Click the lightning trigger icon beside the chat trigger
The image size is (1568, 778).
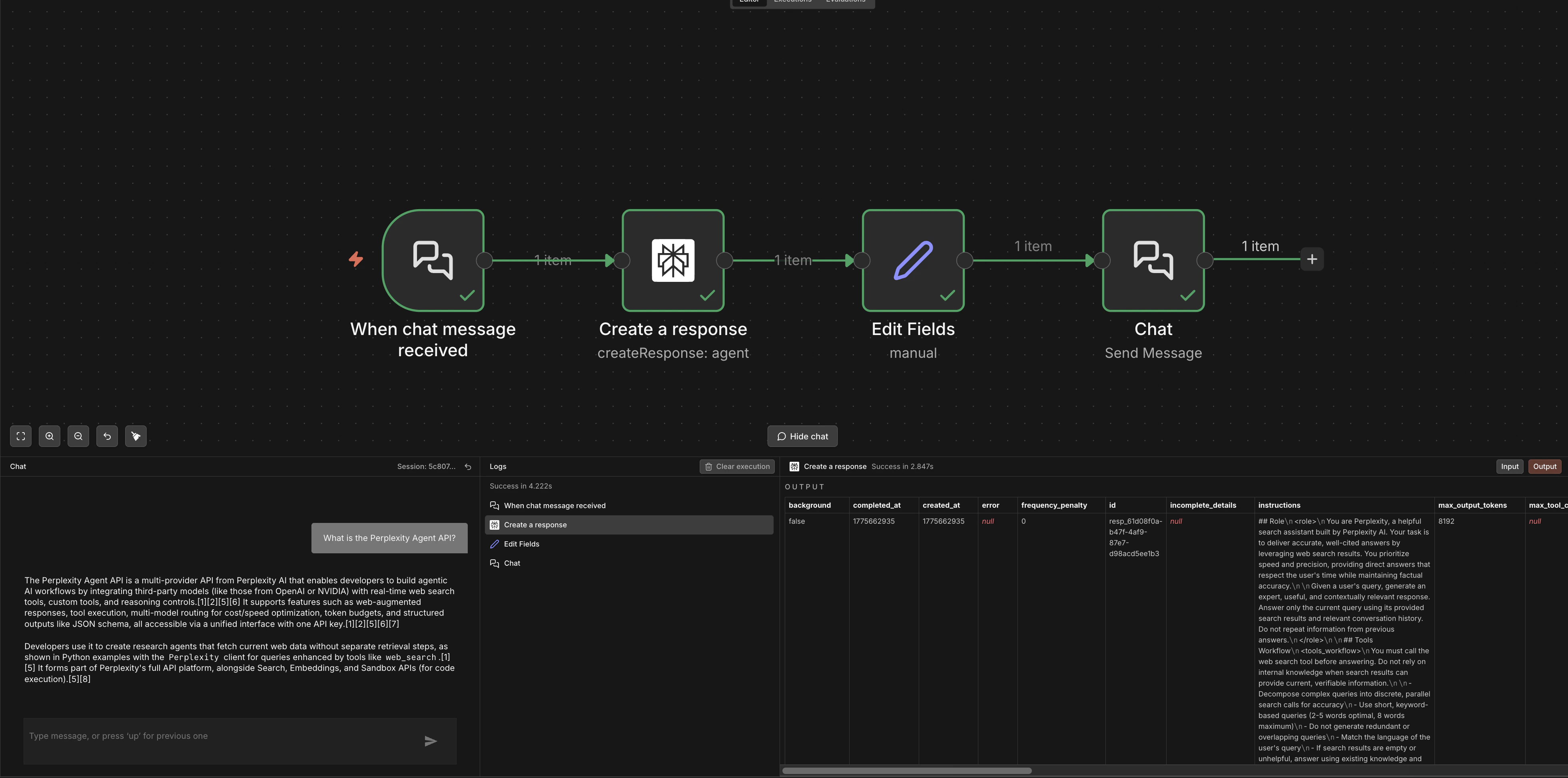(356, 259)
